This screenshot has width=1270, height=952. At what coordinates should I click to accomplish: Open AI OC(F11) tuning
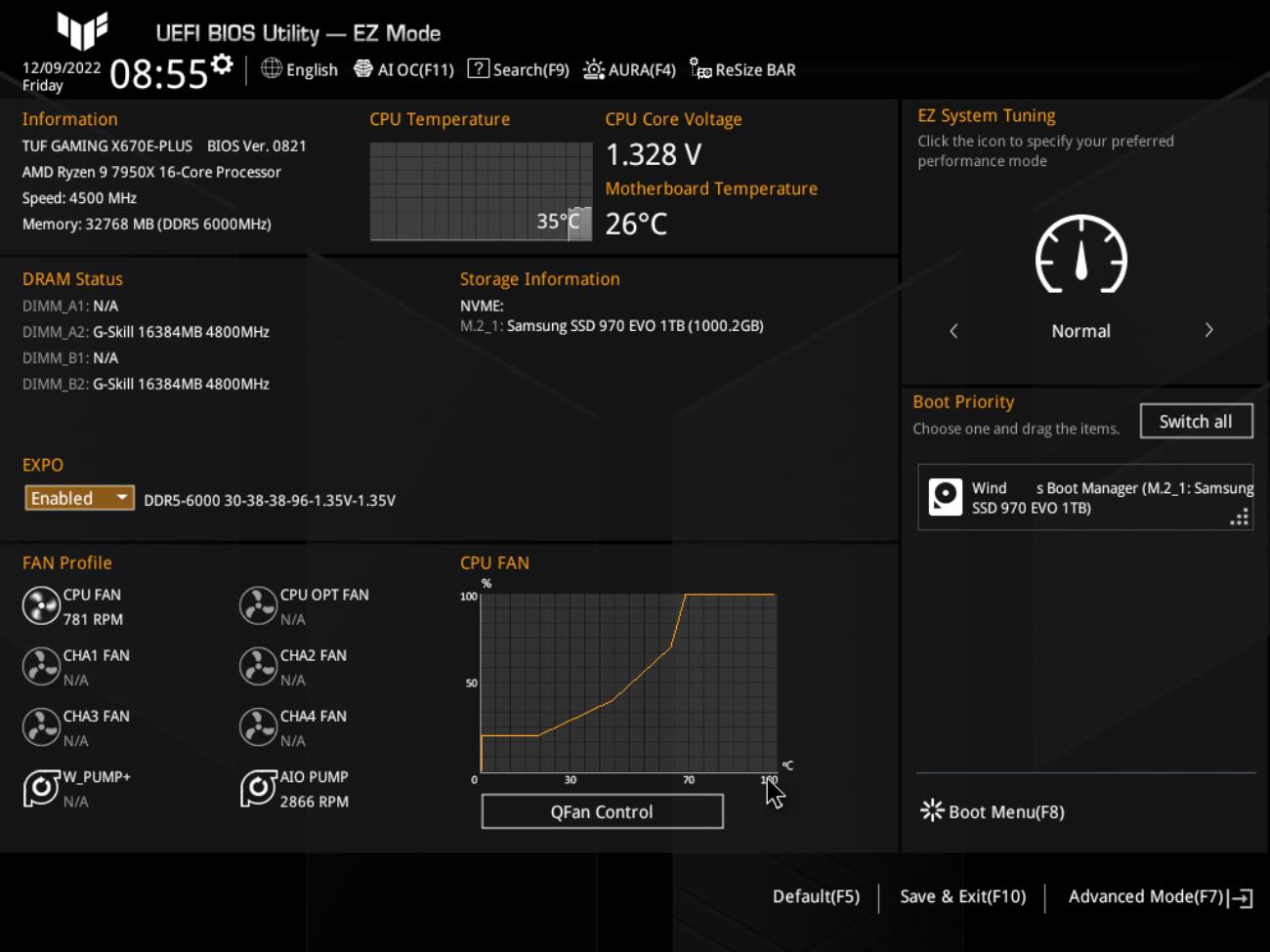click(x=403, y=69)
